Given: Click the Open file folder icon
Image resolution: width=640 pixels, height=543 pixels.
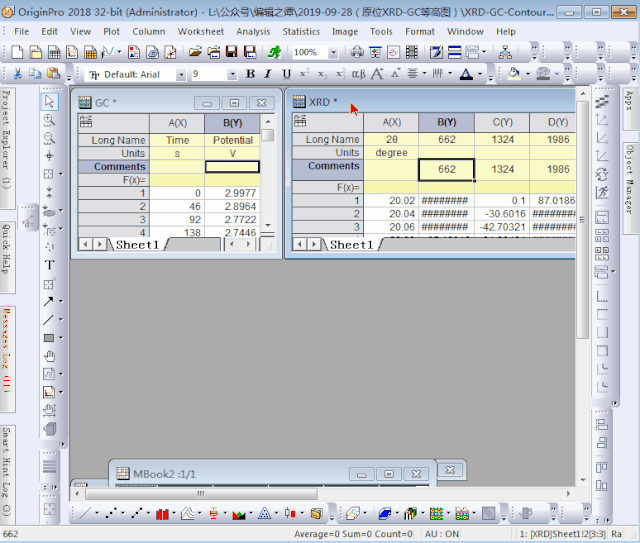Looking at the screenshot, I should [195, 52].
